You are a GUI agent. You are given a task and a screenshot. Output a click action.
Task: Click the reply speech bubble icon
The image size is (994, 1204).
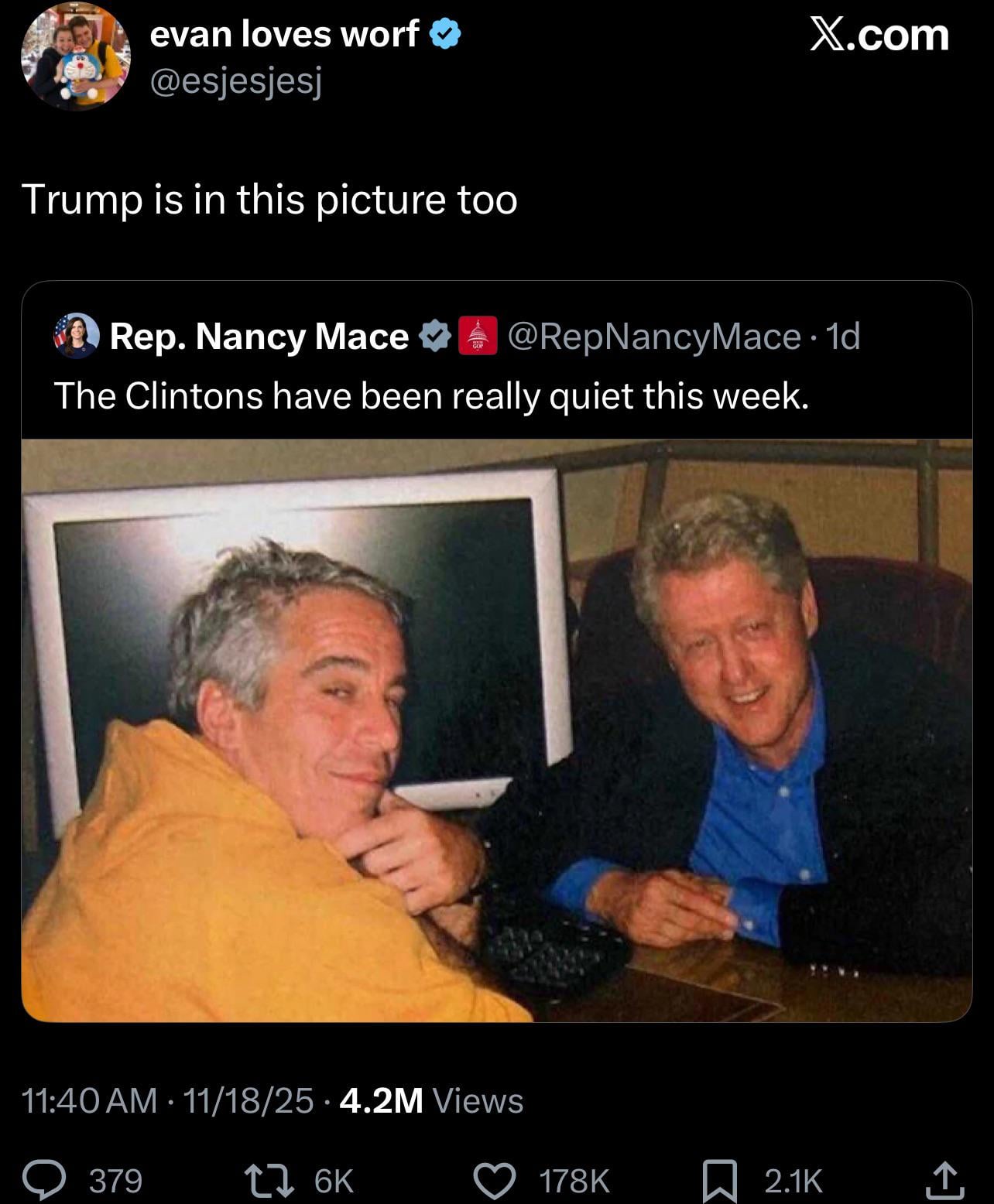click(46, 1180)
